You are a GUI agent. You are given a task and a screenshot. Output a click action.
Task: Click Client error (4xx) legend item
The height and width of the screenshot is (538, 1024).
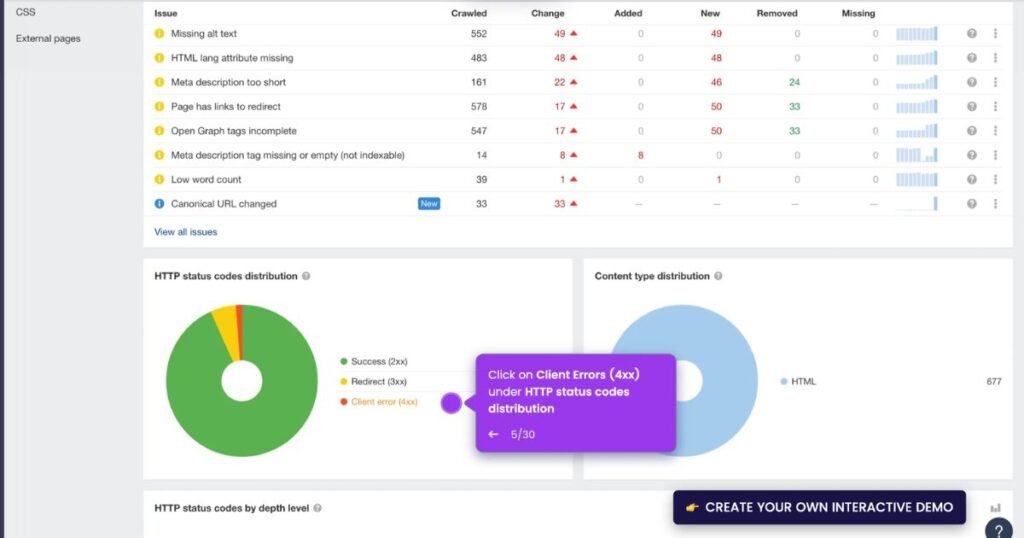pos(384,402)
